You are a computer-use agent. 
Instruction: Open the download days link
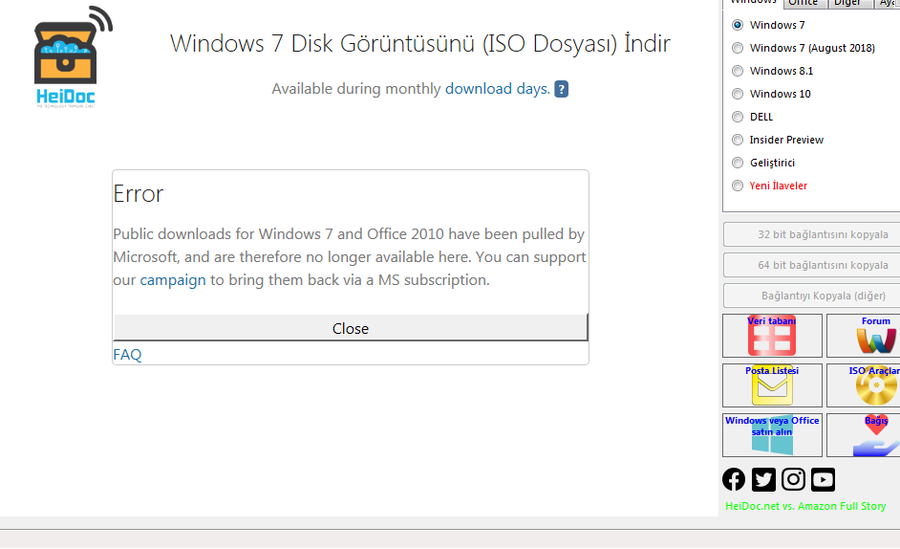497,88
